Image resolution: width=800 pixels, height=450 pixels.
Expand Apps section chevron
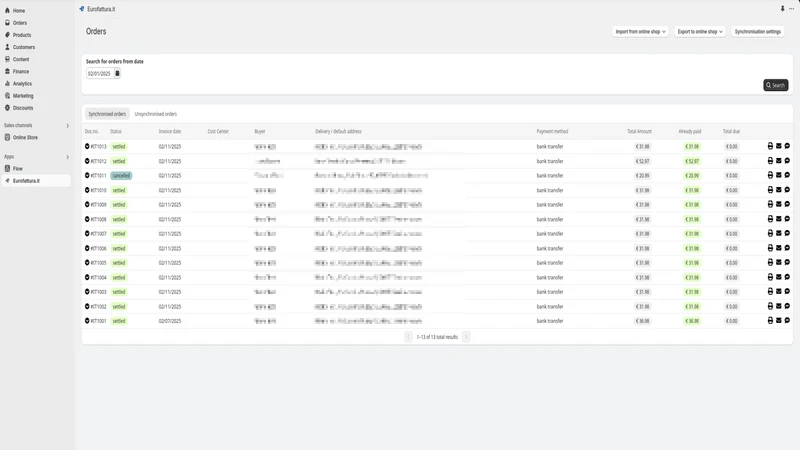pos(67,157)
